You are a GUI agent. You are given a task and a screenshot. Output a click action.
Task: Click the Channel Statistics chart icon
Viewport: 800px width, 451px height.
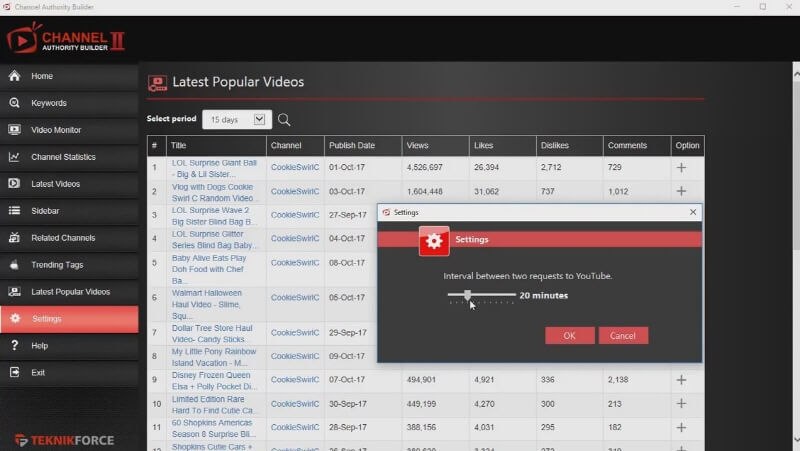click(14, 157)
